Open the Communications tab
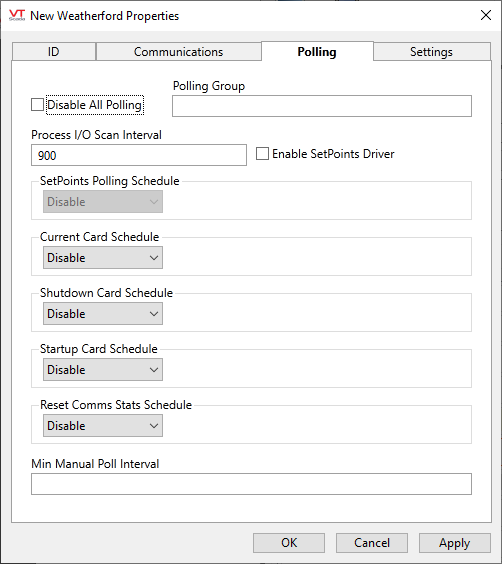This screenshot has height=564, width=502. pyautogui.click(x=179, y=52)
